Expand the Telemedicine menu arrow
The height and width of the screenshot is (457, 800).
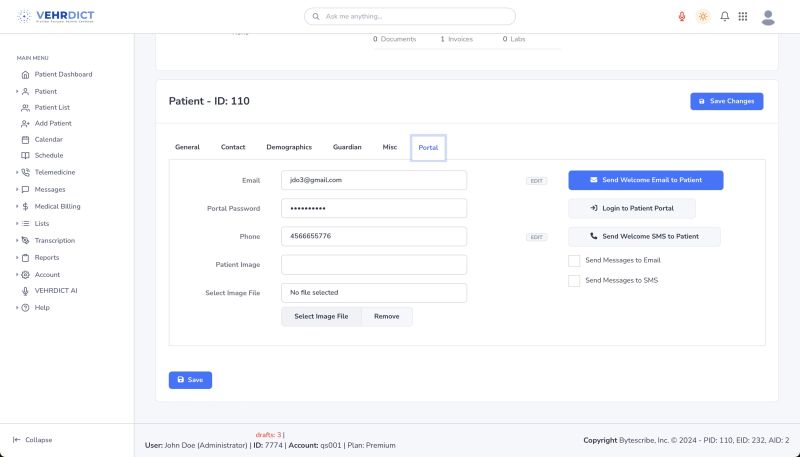pos(17,172)
